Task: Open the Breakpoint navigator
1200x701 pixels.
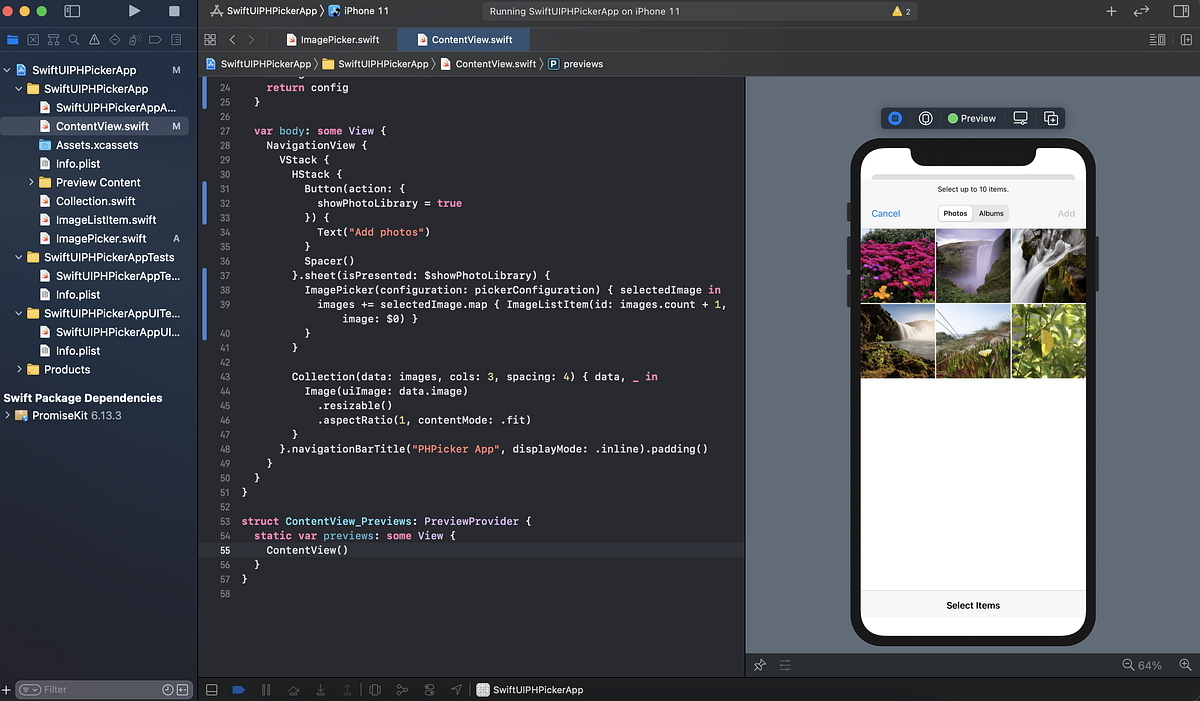Action: tap(156, 39)
